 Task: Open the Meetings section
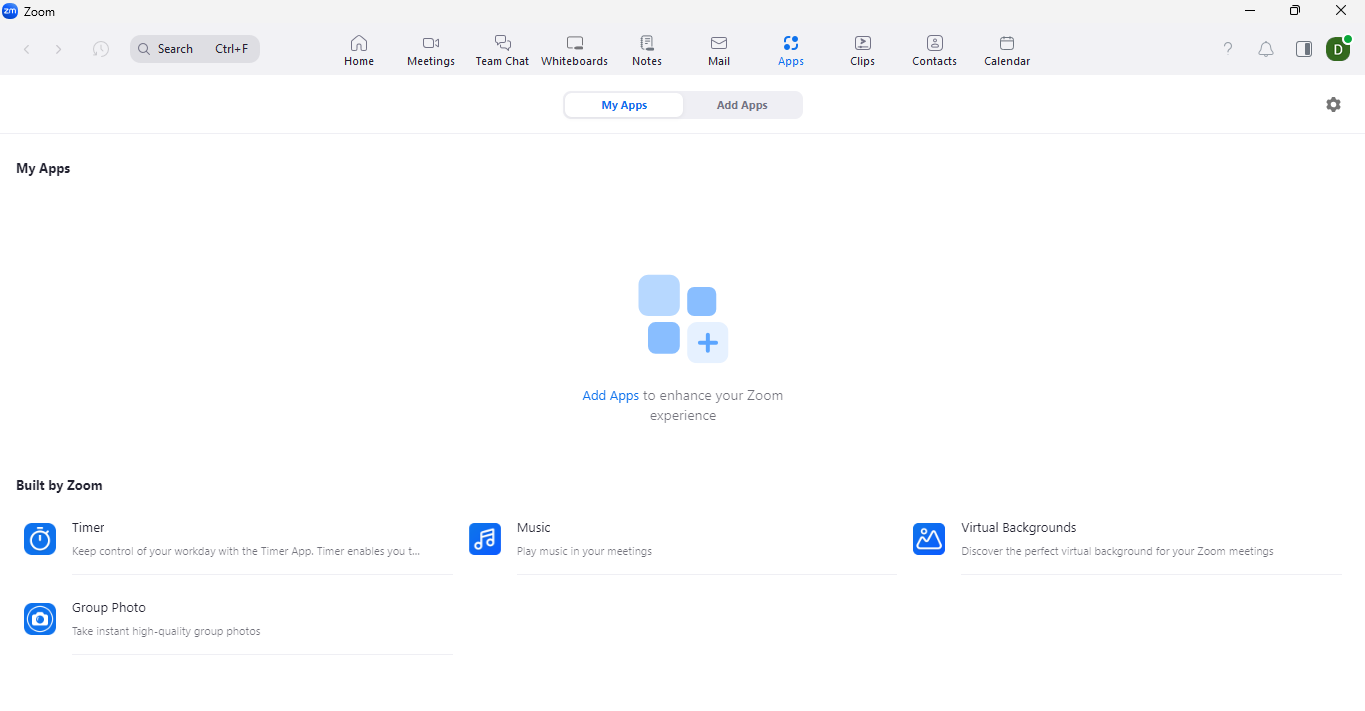pyautogui.click(x=431, y=50)
